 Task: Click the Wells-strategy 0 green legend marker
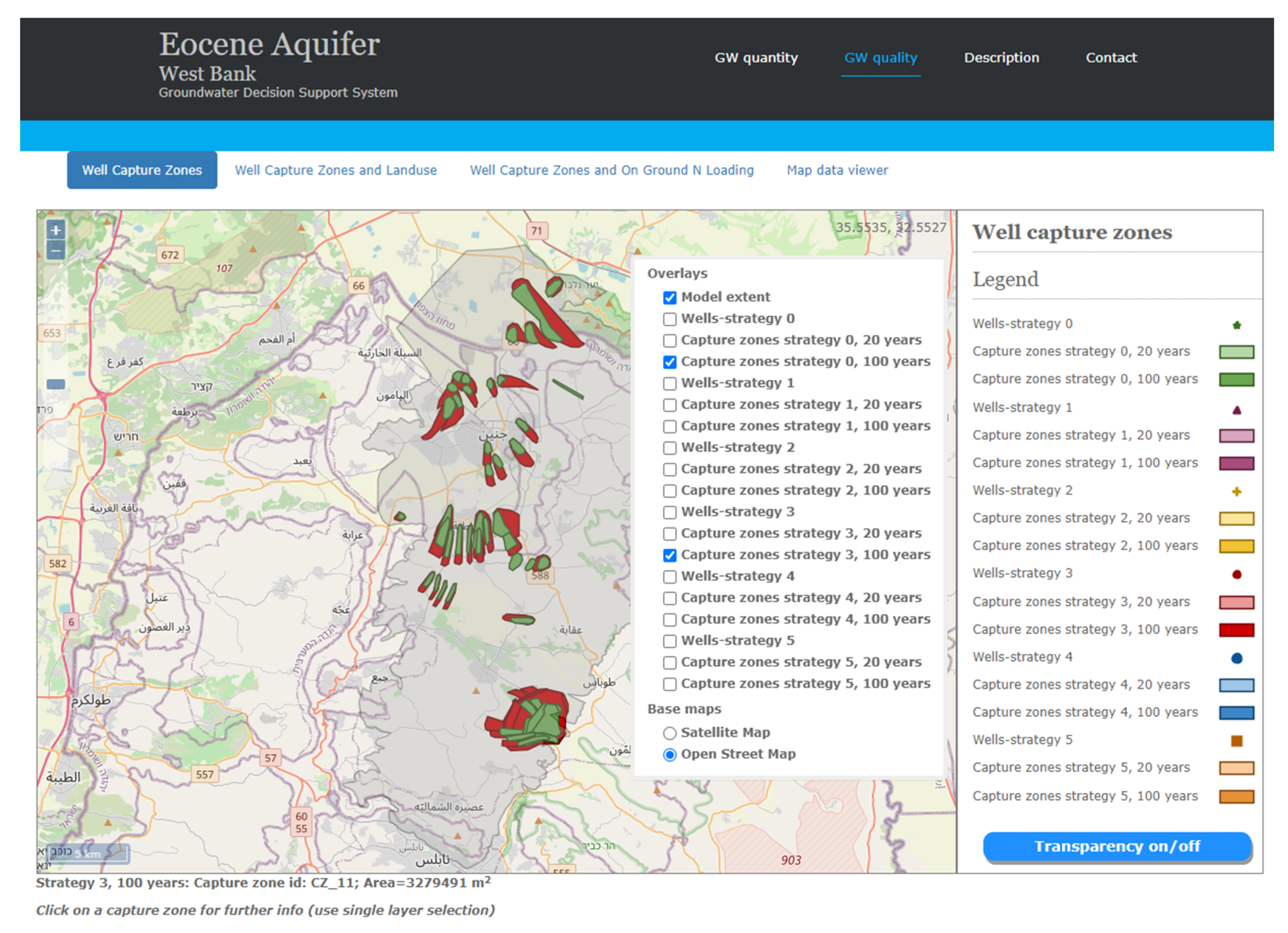pyautogui.click(x=1236, y=325)
